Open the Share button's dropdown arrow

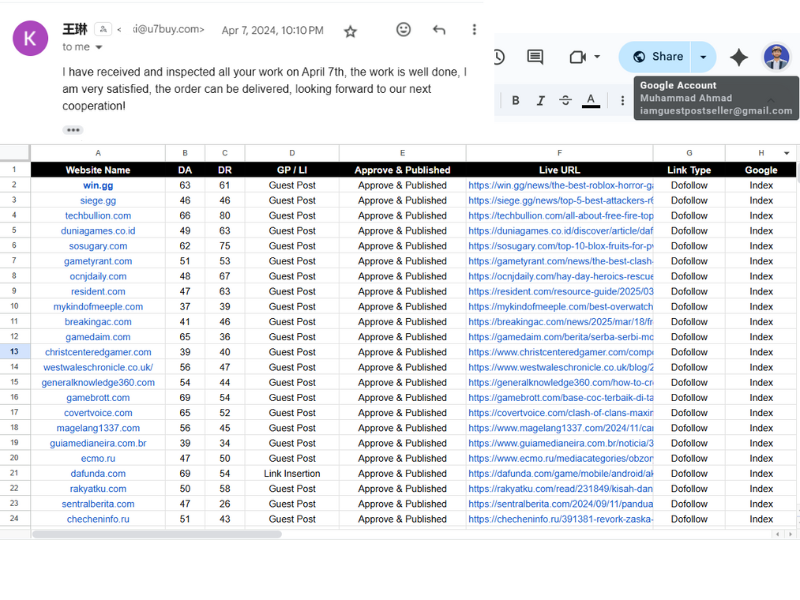[x=703, y=57]
